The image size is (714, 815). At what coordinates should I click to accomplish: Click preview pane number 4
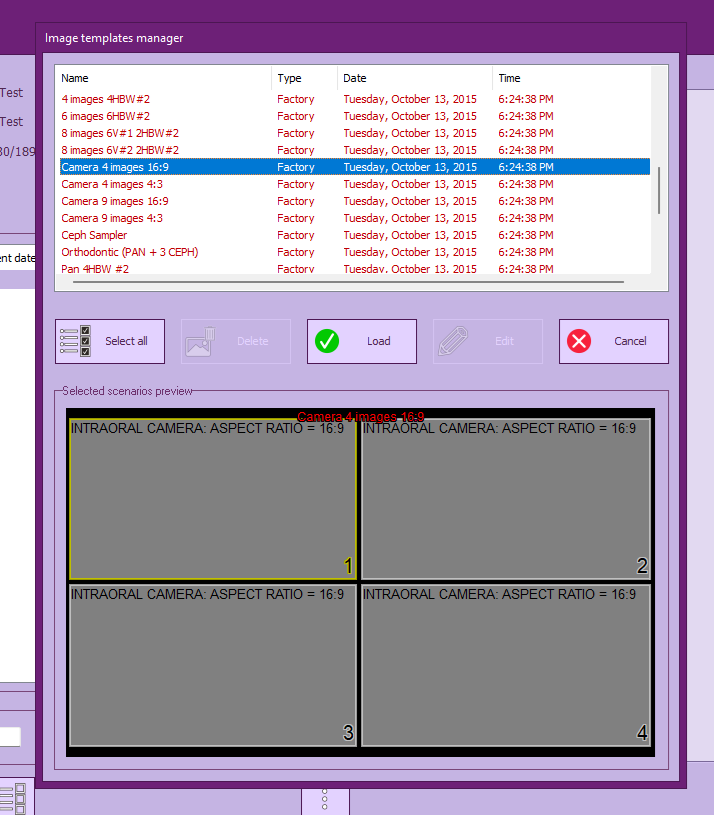point(505,665)
